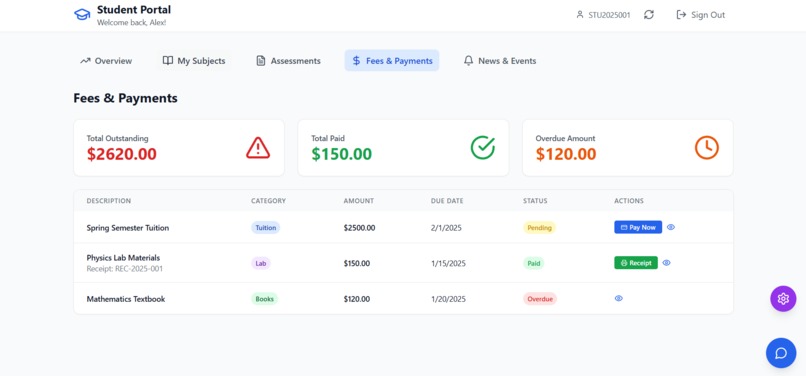Click the AMOUNT column header
The height and width of the screenshot is (376, 806).
[x=359, y=201]
